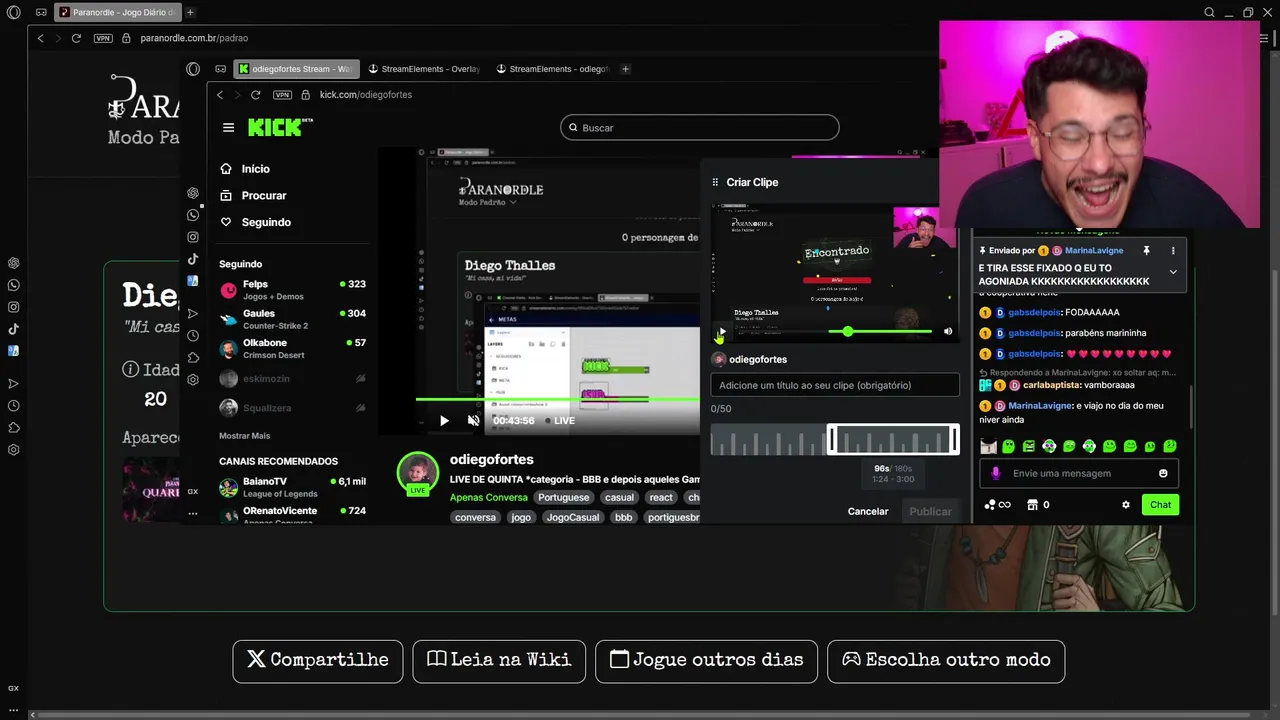Cancel clip creation
Viewport: 1280px width, 720px height.
point(868,511)
